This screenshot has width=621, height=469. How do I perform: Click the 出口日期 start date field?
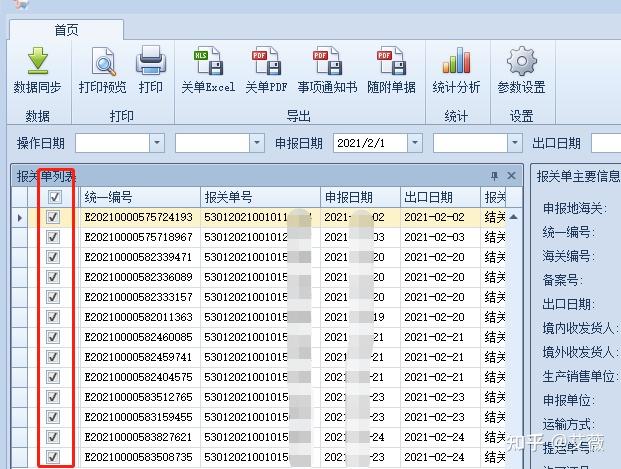(x=606, y=143)
